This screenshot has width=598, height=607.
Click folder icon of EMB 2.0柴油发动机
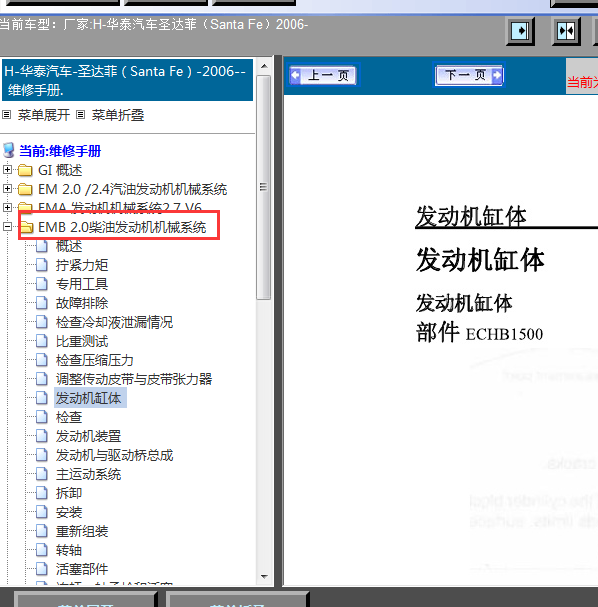[27, 227]
